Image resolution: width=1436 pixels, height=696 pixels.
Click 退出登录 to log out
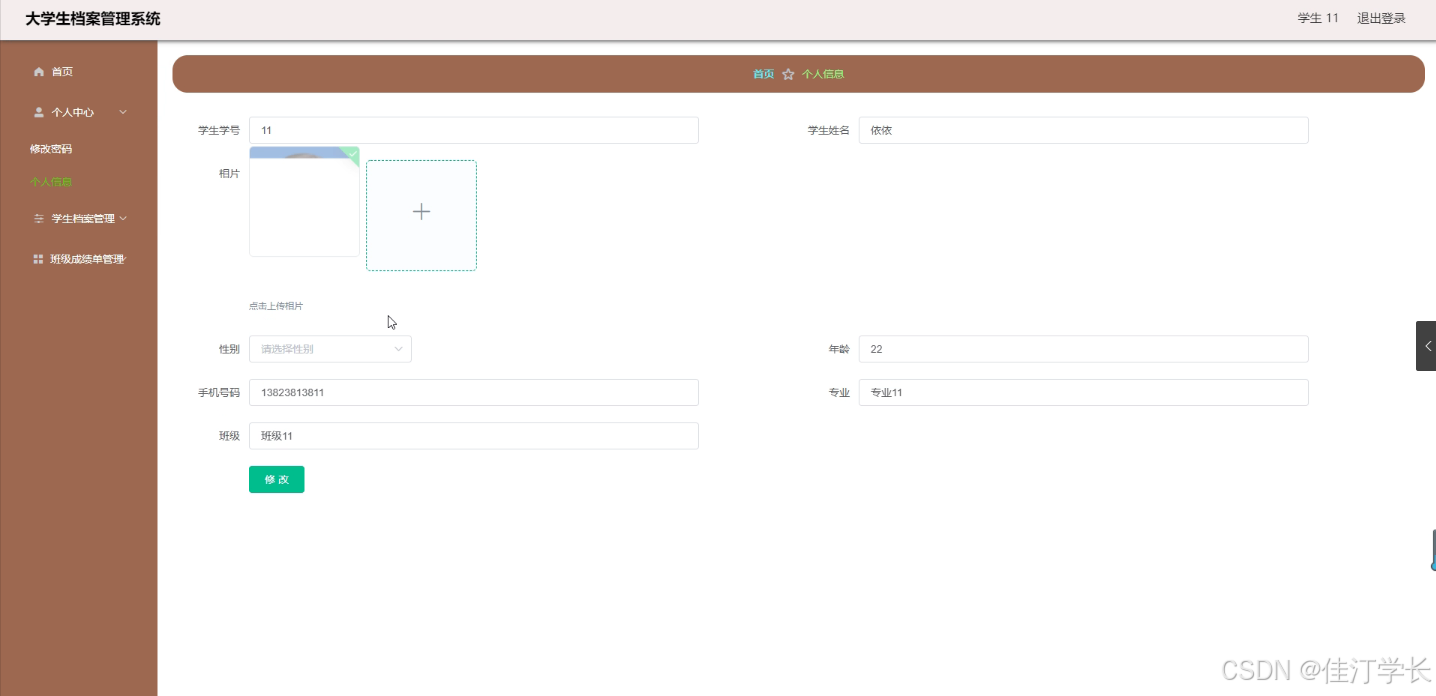1381,17
